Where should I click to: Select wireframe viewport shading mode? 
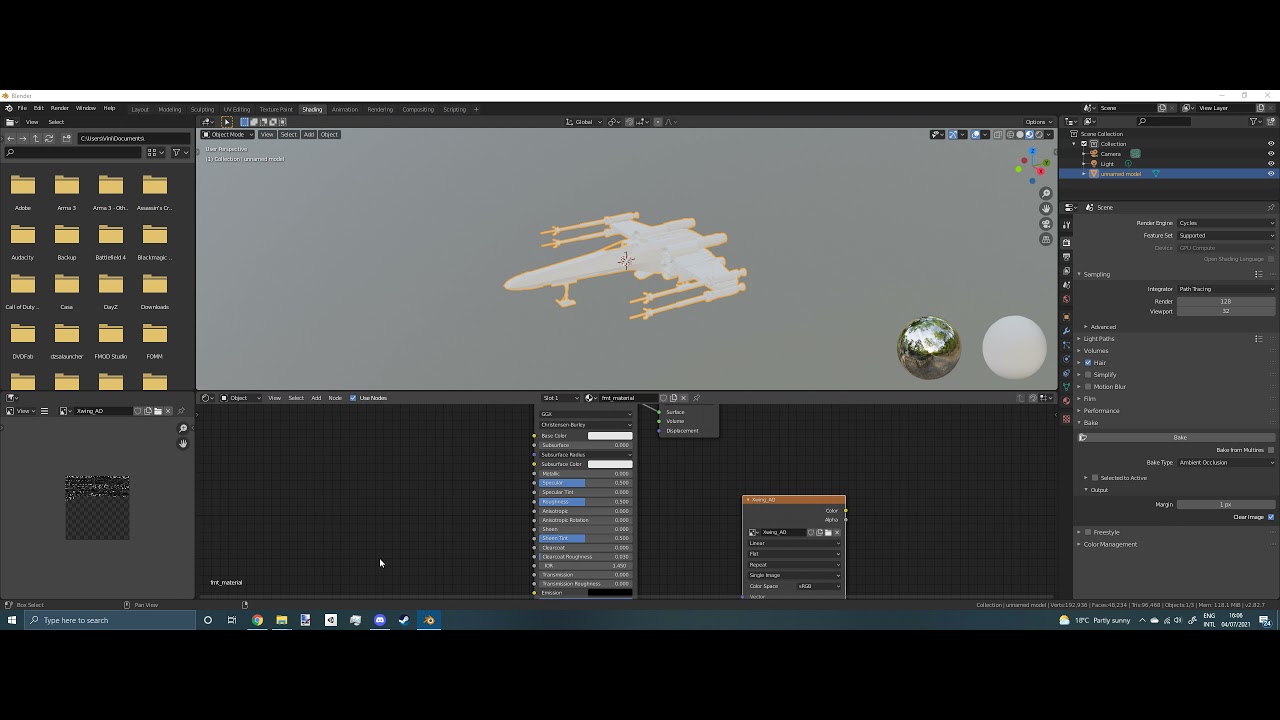[1010, 134]
